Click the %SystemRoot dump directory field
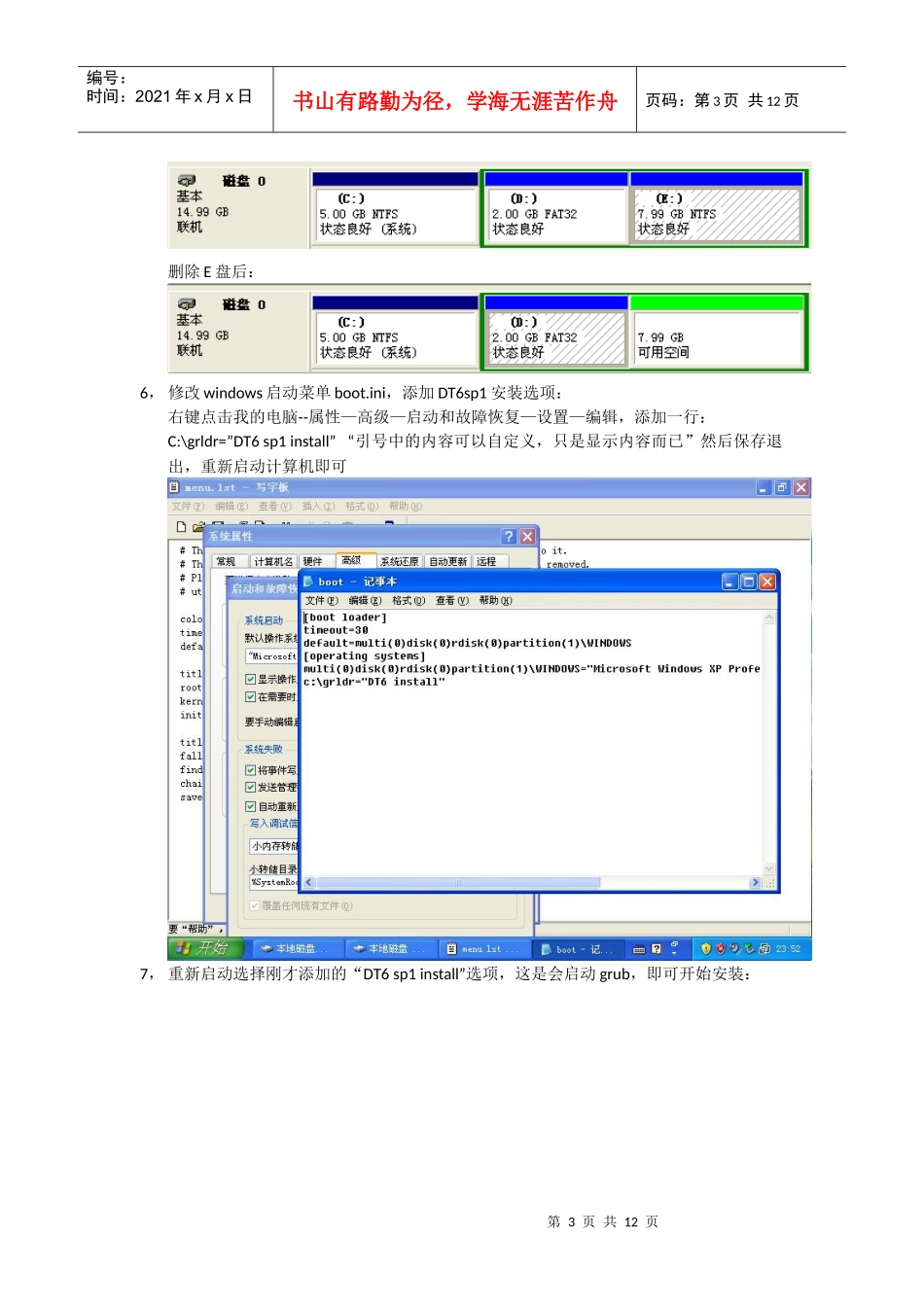The width and height of the screenshot is (924, 1307). coord(274,883)
